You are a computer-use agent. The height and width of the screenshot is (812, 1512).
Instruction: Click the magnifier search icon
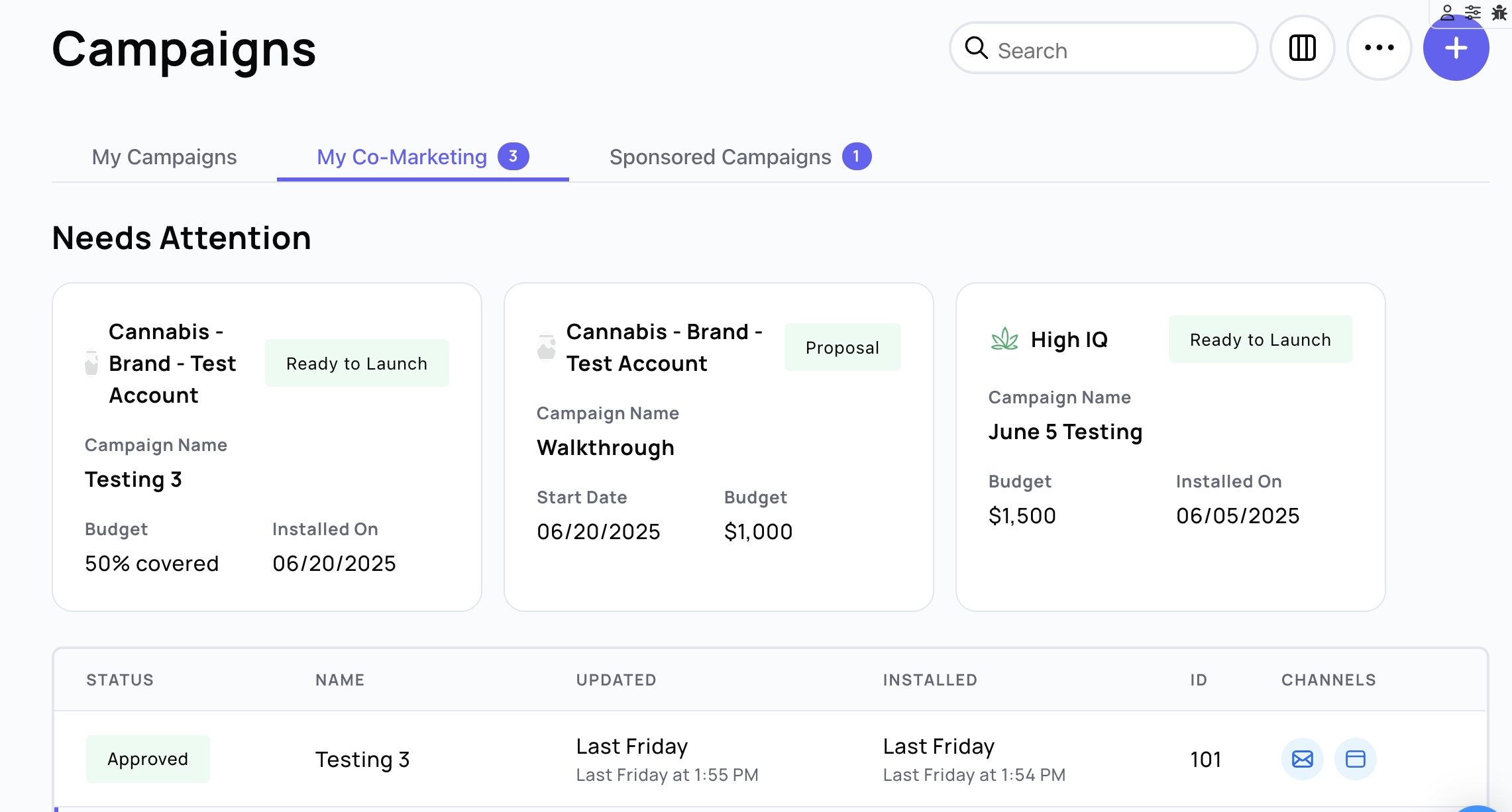(976, 48)
